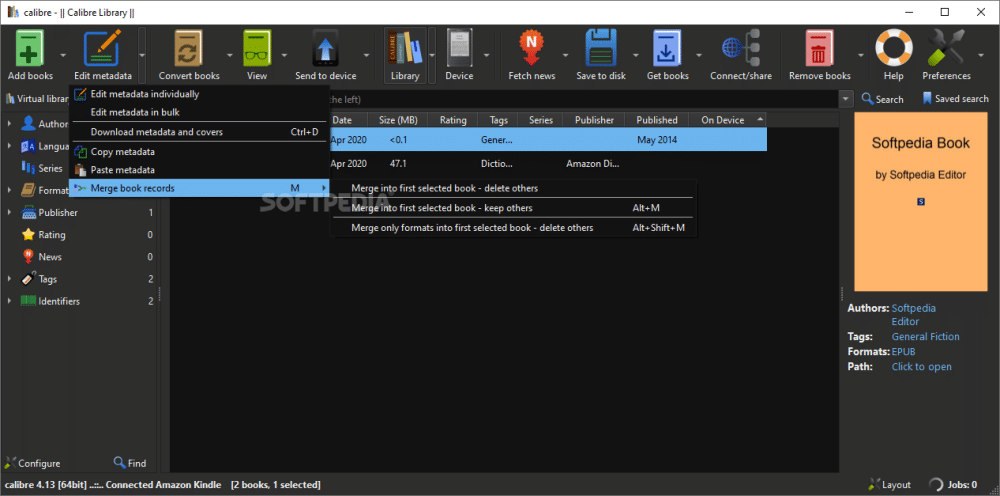Image resolution: width=1000 pixels, height=496 pixels.
Task: Click the General Fiction tag link
Action: click(925, 337)
